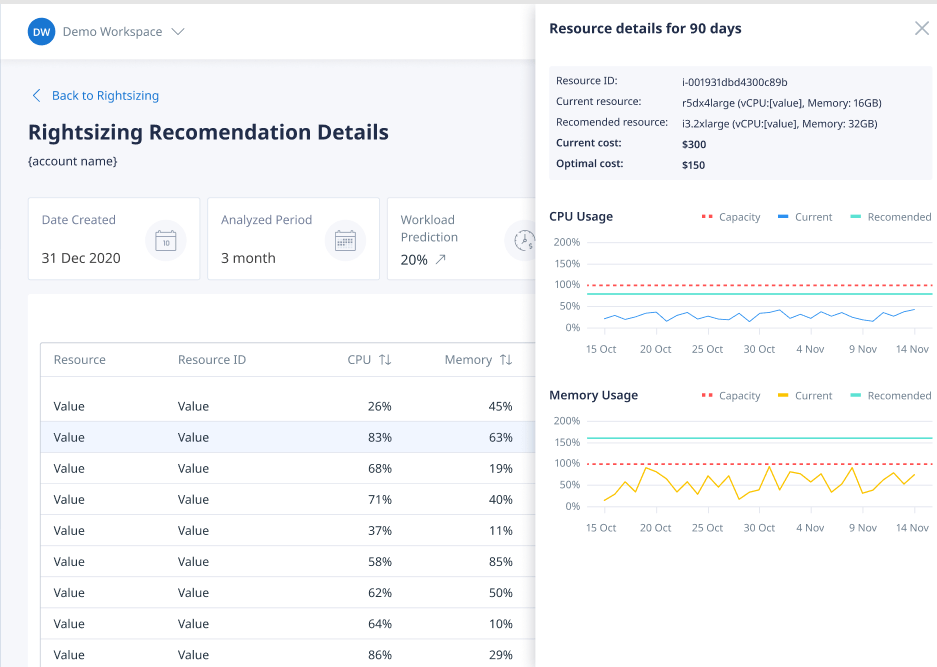This screenshot has height=667, width=937.
Task: Select the row with CPU 58%
Action: [x=288, y=562]
